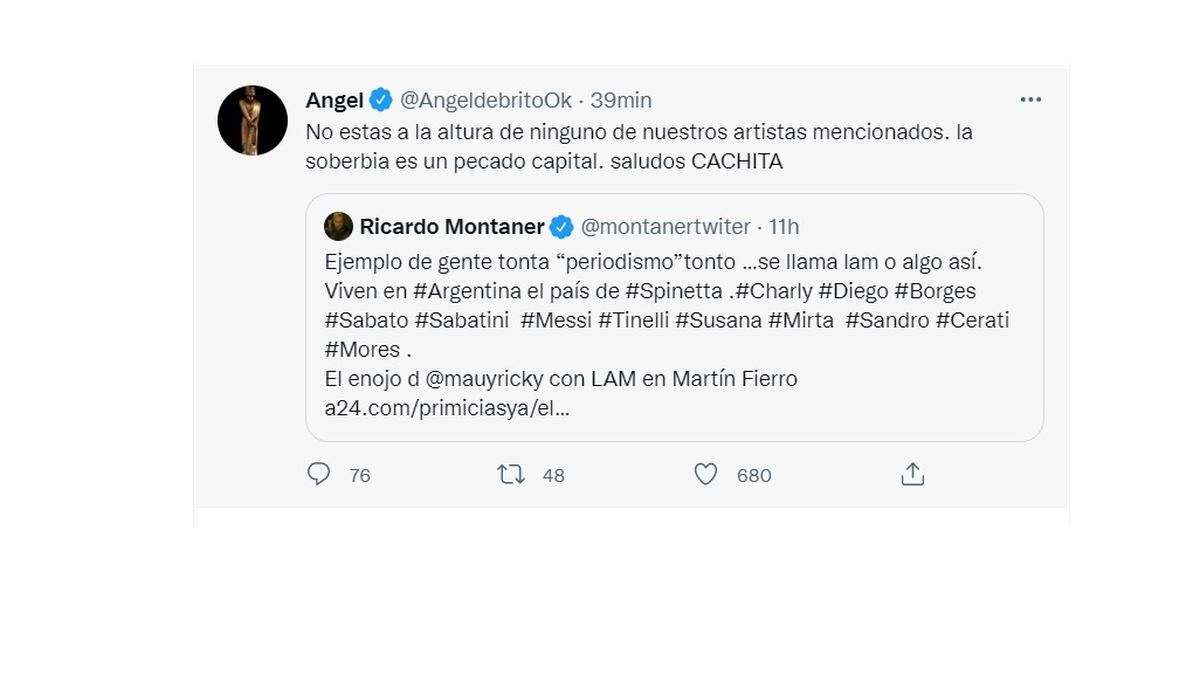Open the @AngeldebritoOk handle
The width and height of the screenshot is (1200, 675).
pyautogui.click(x=486, y=100)
